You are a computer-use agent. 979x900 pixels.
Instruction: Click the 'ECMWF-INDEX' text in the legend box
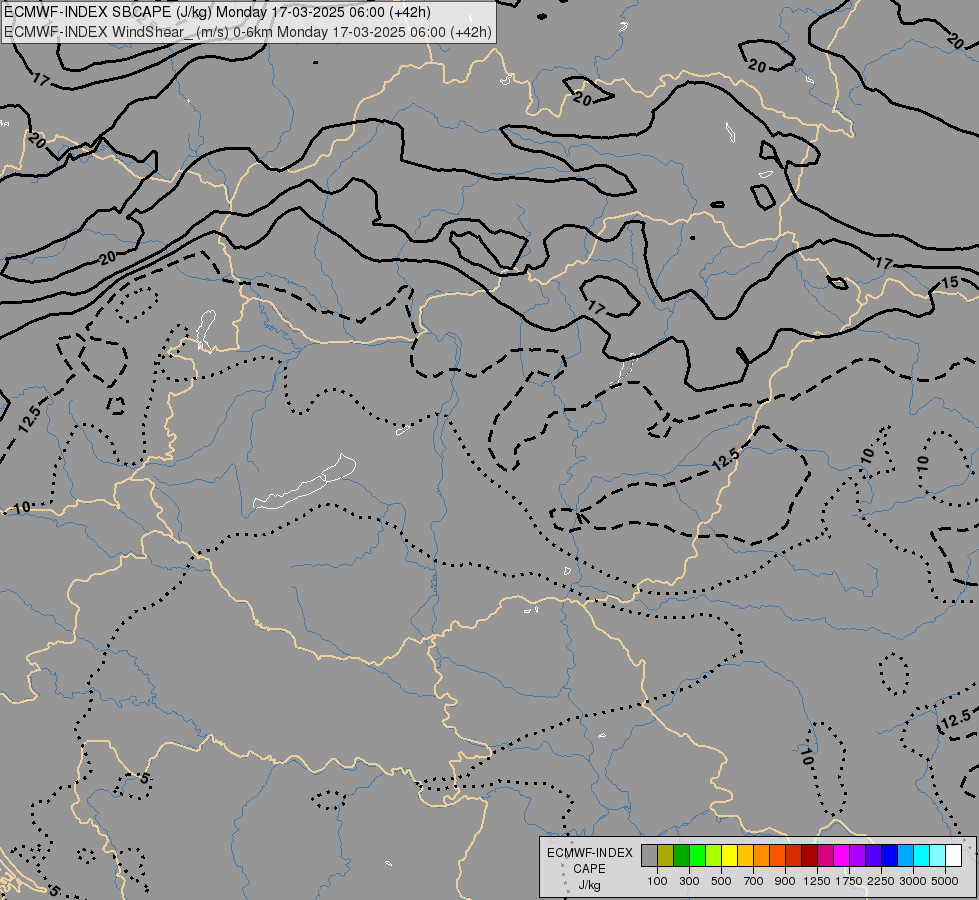coord(590,853)
